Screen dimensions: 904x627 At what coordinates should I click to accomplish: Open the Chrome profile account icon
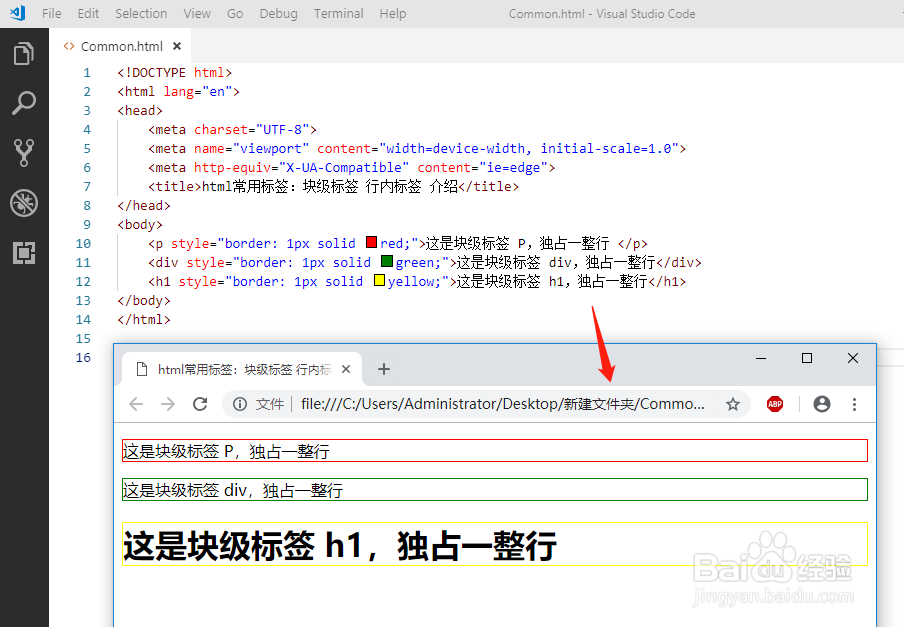[821, 404]
